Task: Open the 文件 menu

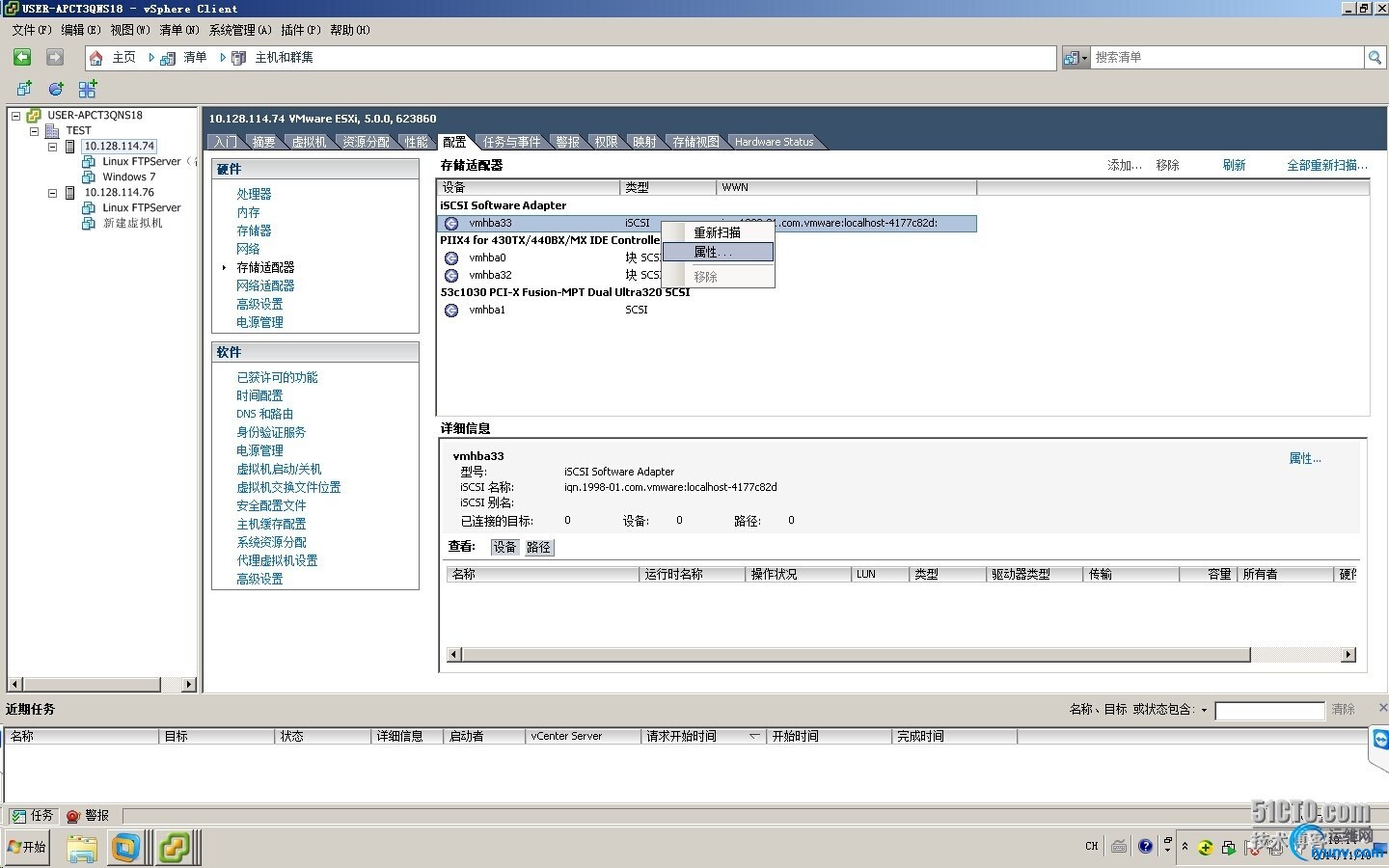Action: [x=31, y=30]
